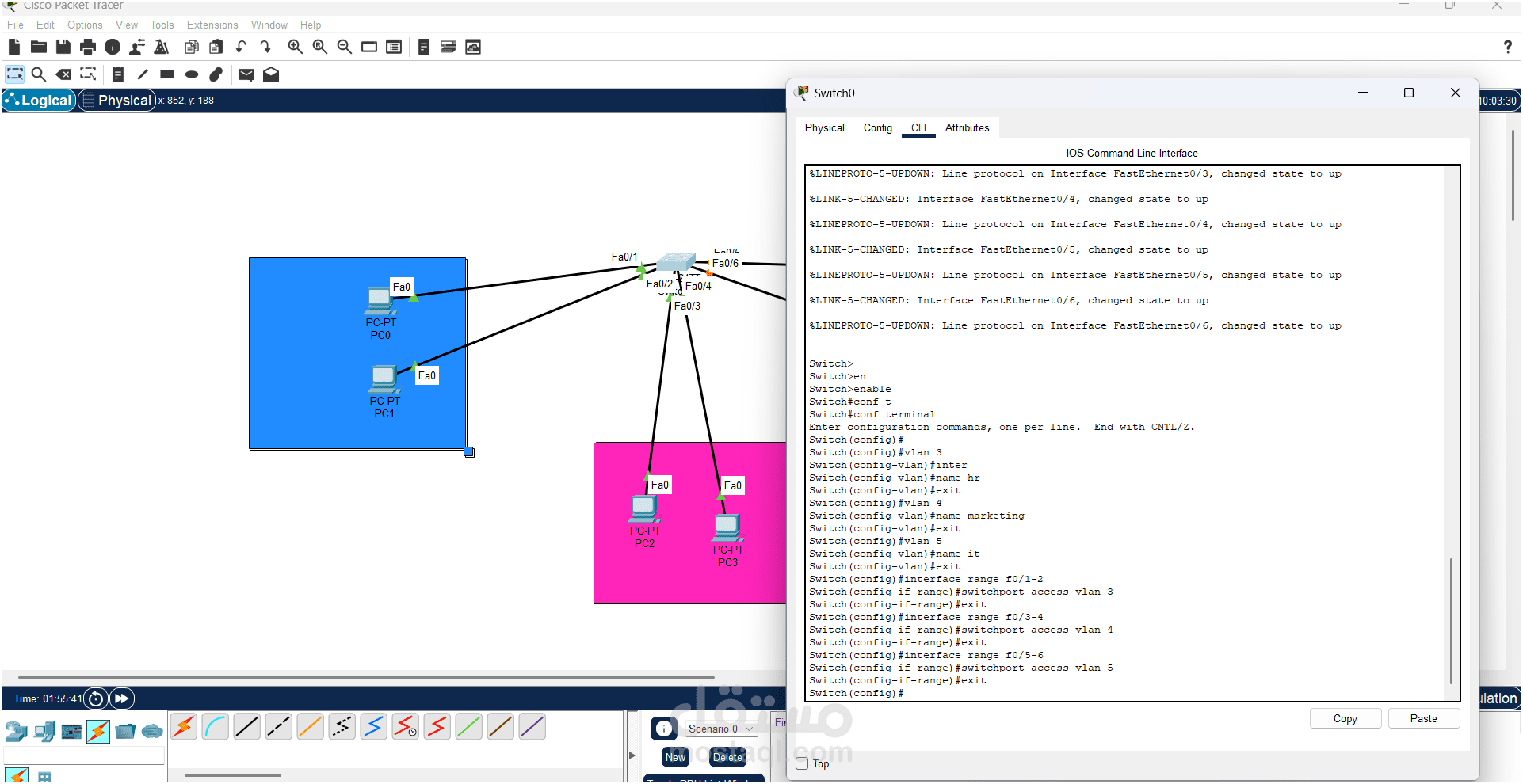This screenshot has width=1523, height=784.
Task: Pick the Resize shape tool
Action: pyautogui.click(x=88, y=75)
